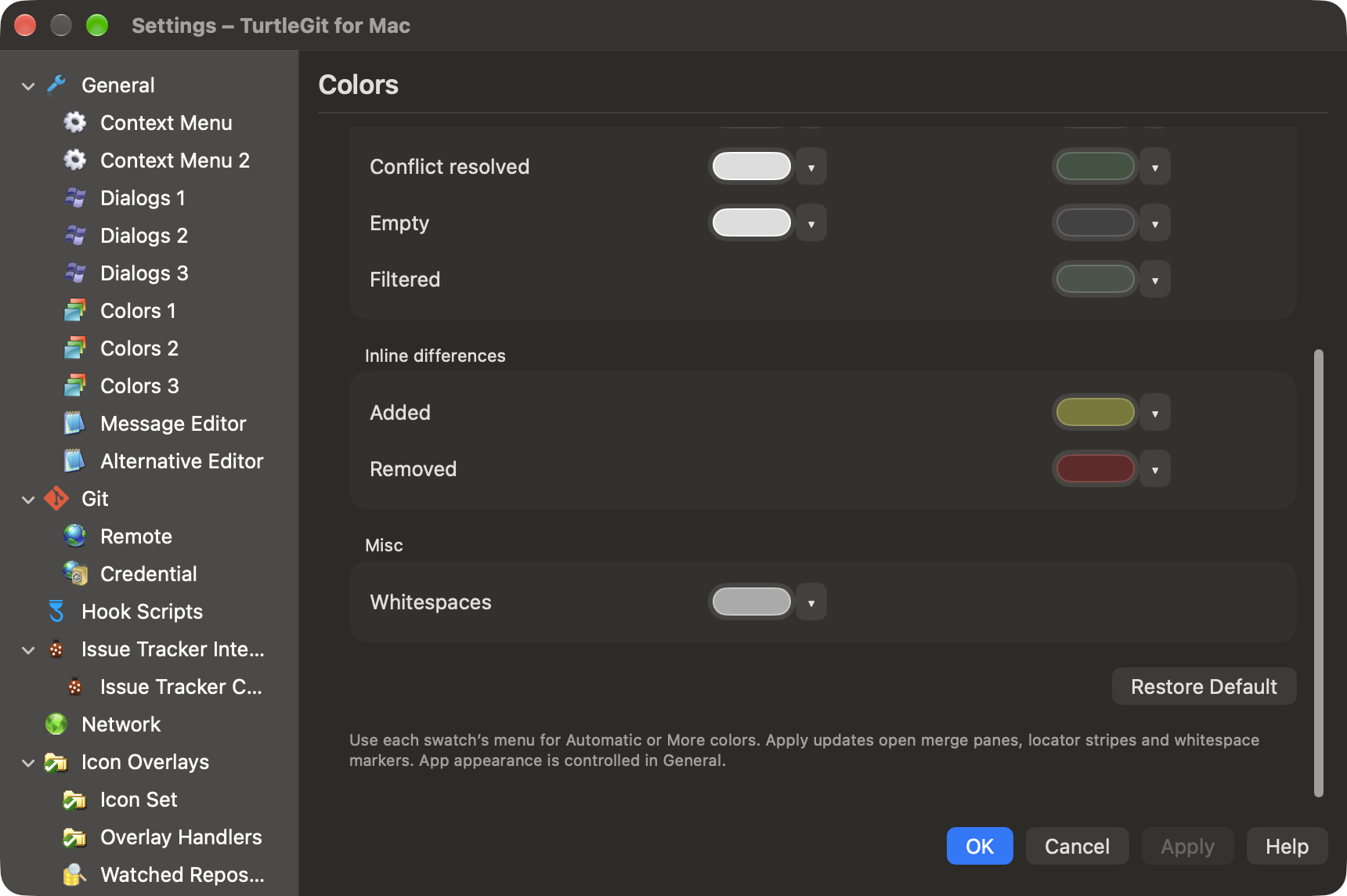Click the Restore Default button

click(x=1204, y=686)
